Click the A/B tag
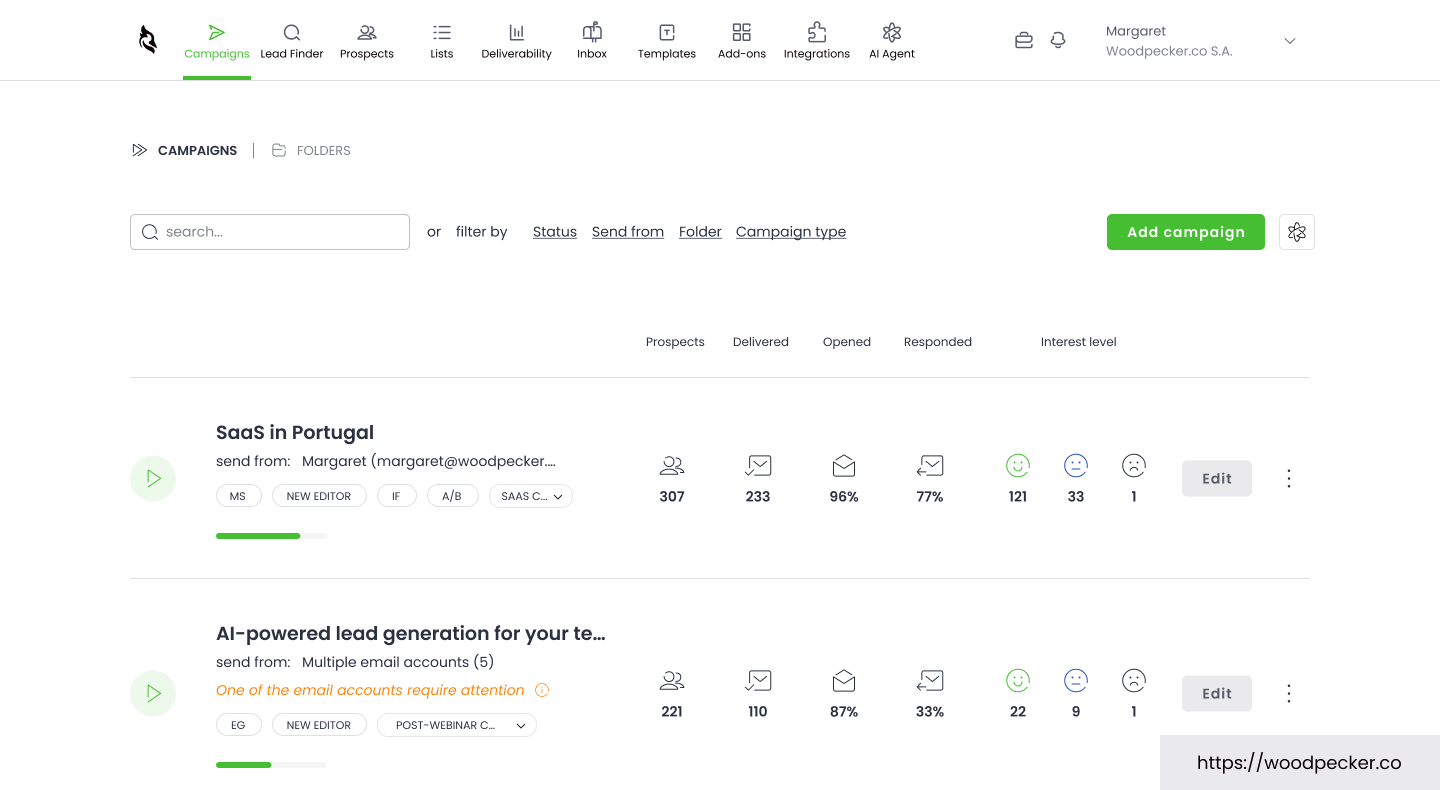This screenshot has width=1440, height=790. click(x=452, y=496)
